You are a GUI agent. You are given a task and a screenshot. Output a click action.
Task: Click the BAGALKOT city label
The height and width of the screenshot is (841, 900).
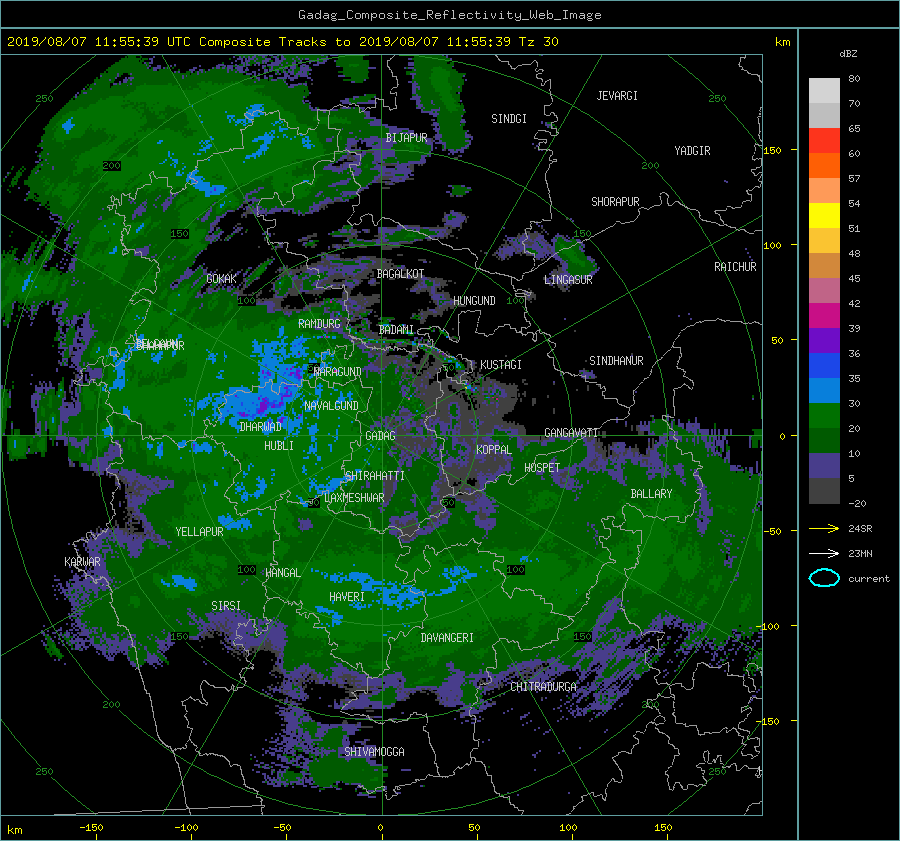[400, 274]
